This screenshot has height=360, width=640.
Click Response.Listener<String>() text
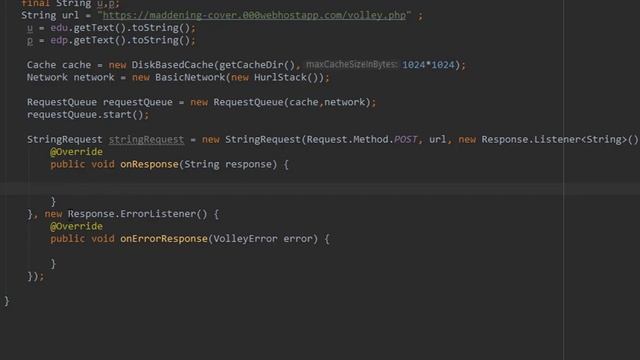pos(560,140)
